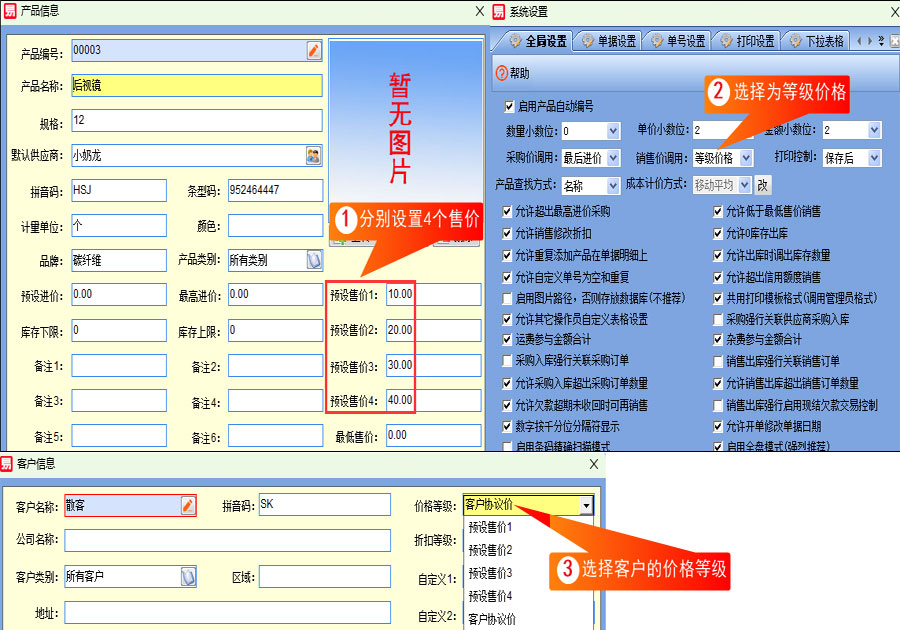Screen dimensions: 900x630
Task: Click the 预设售价1 input field
Action: [399, 295]
